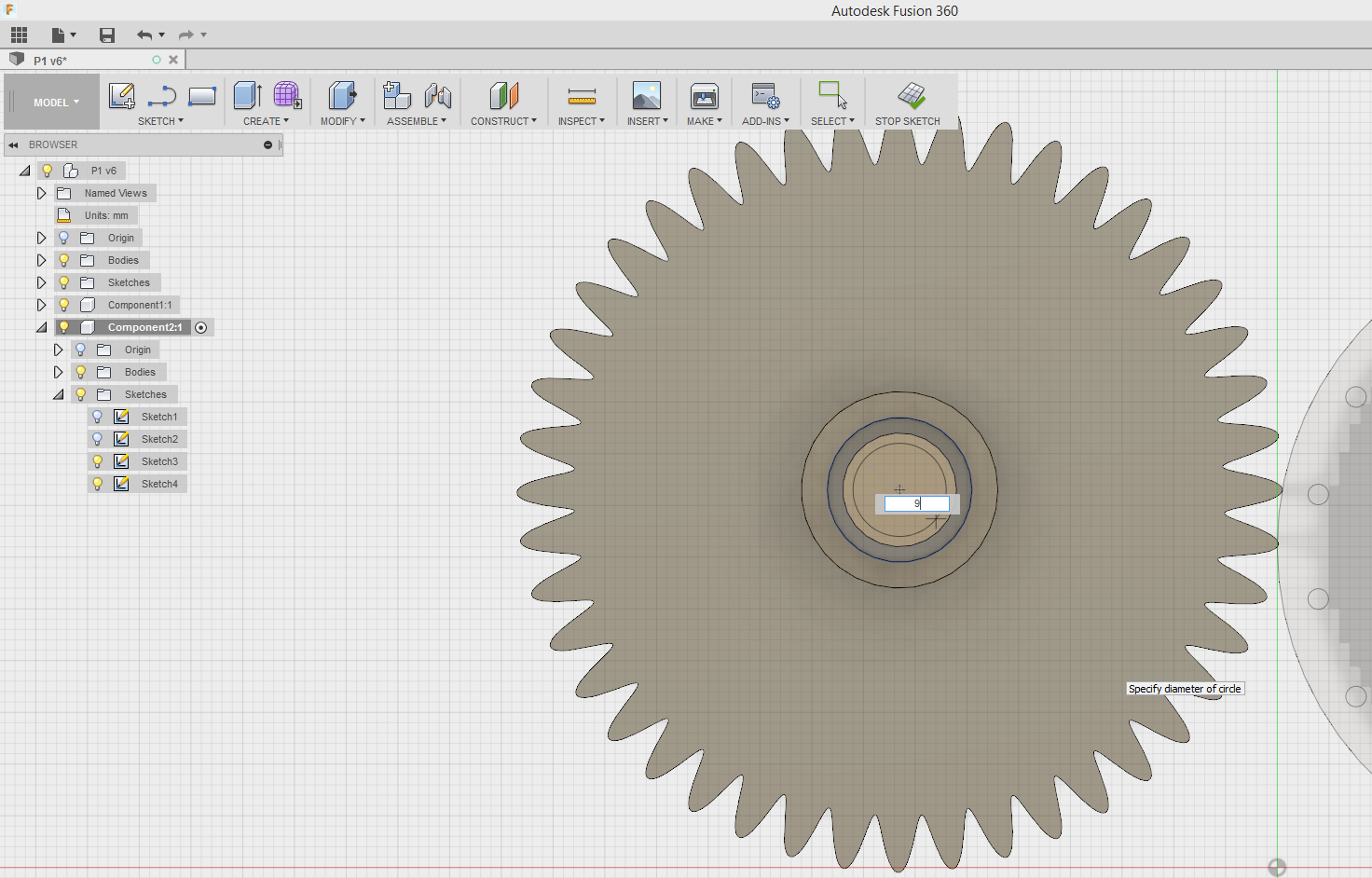Expand the top-level Origin folder
The height and width of the screenshot is (878, 1372).
tap(41, 238)
